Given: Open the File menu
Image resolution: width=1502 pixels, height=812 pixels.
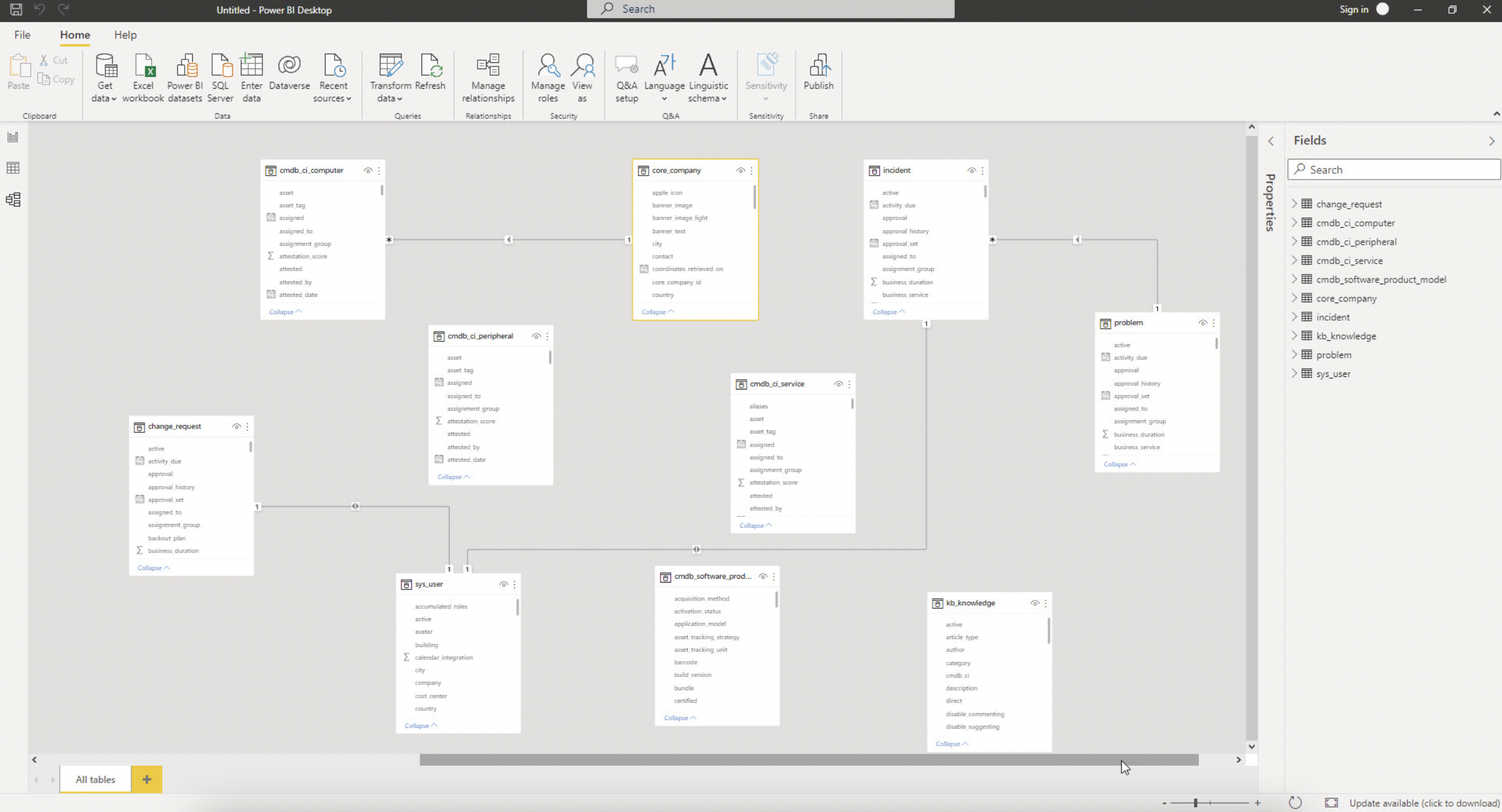Looking at the screenshot, I should pos(22,35).
